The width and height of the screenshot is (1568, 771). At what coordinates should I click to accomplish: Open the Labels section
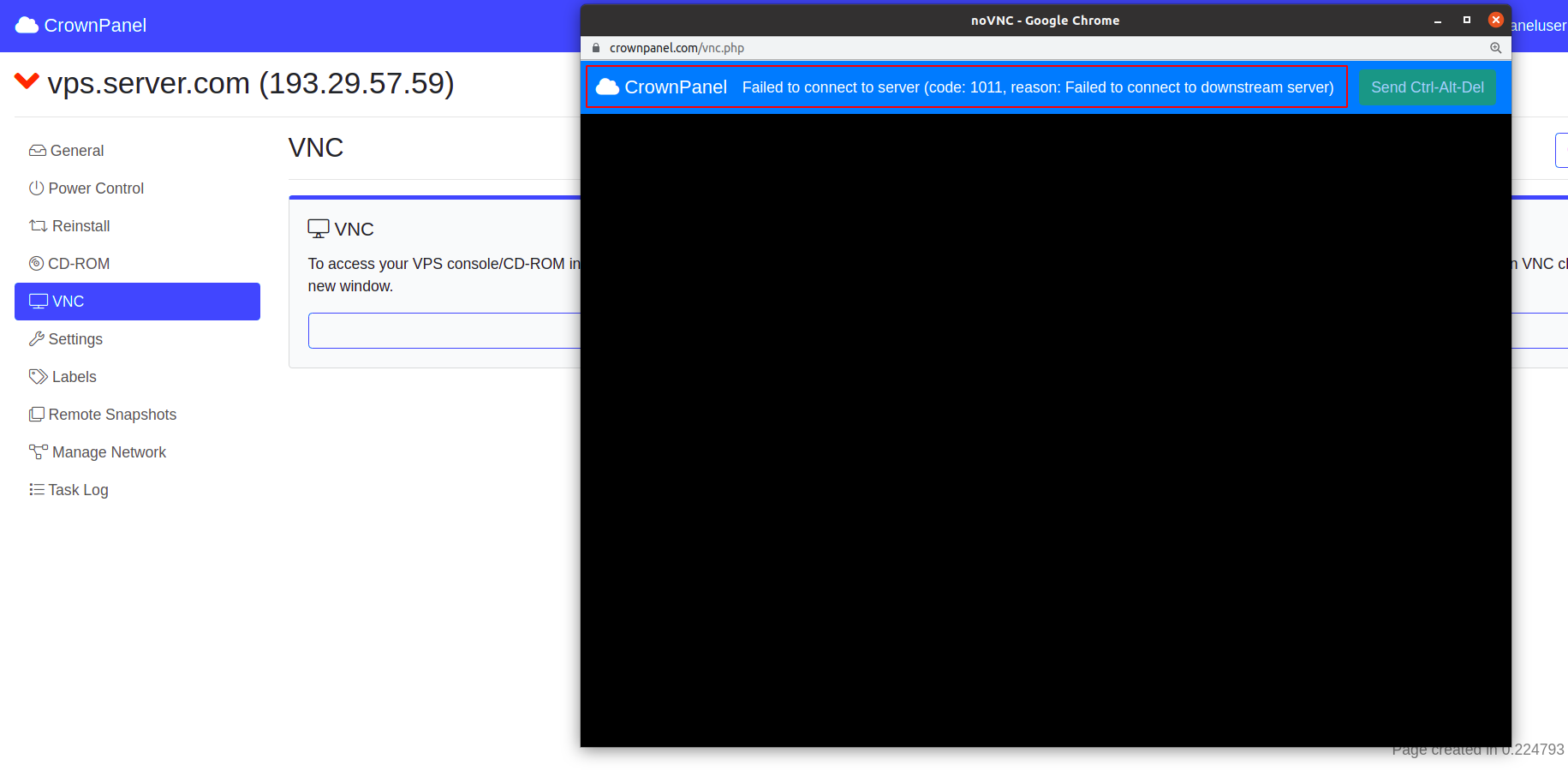pyautogui.click(x=137, y=377)
